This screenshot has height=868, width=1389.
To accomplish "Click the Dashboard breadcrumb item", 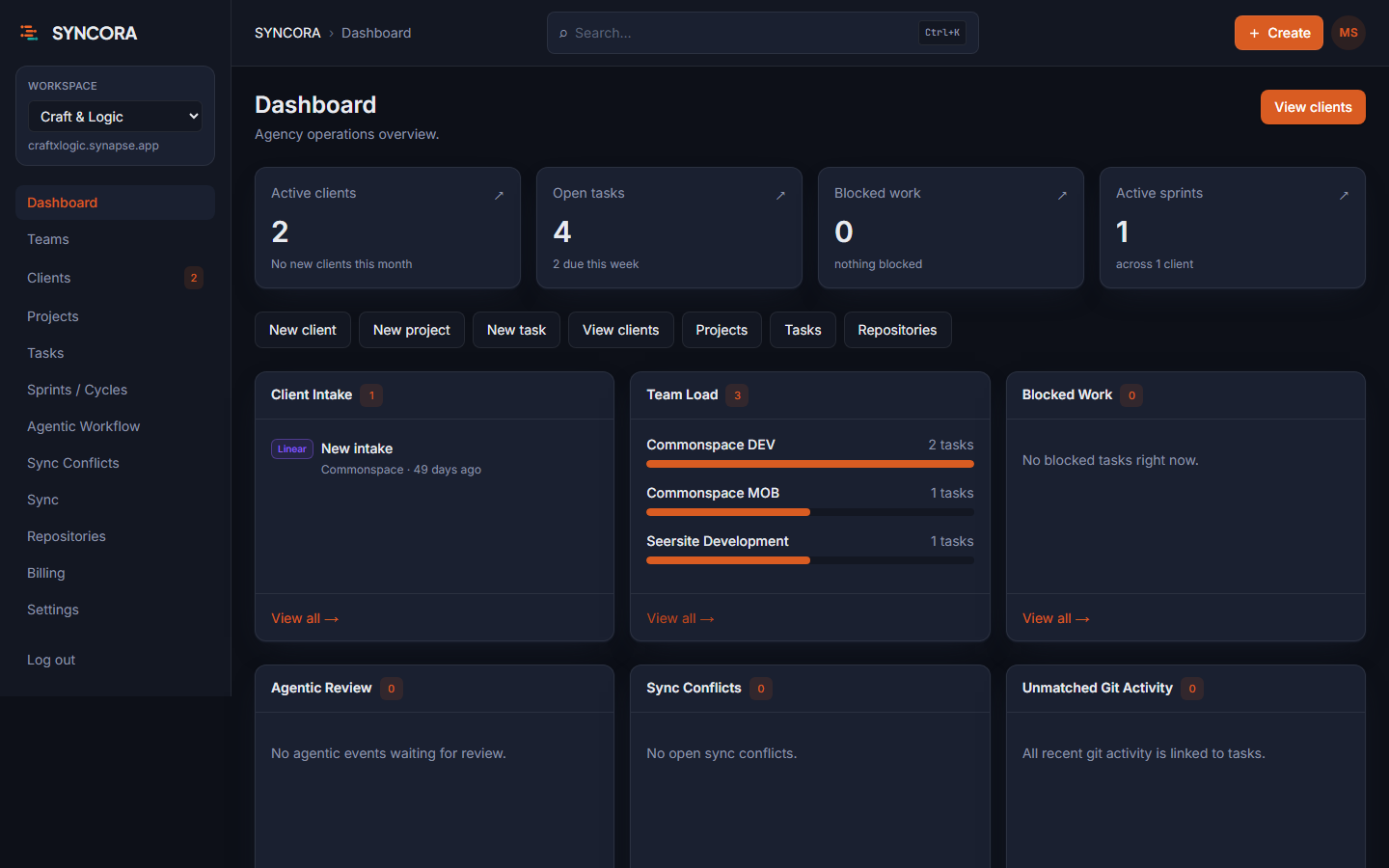I will click(376, 33).
